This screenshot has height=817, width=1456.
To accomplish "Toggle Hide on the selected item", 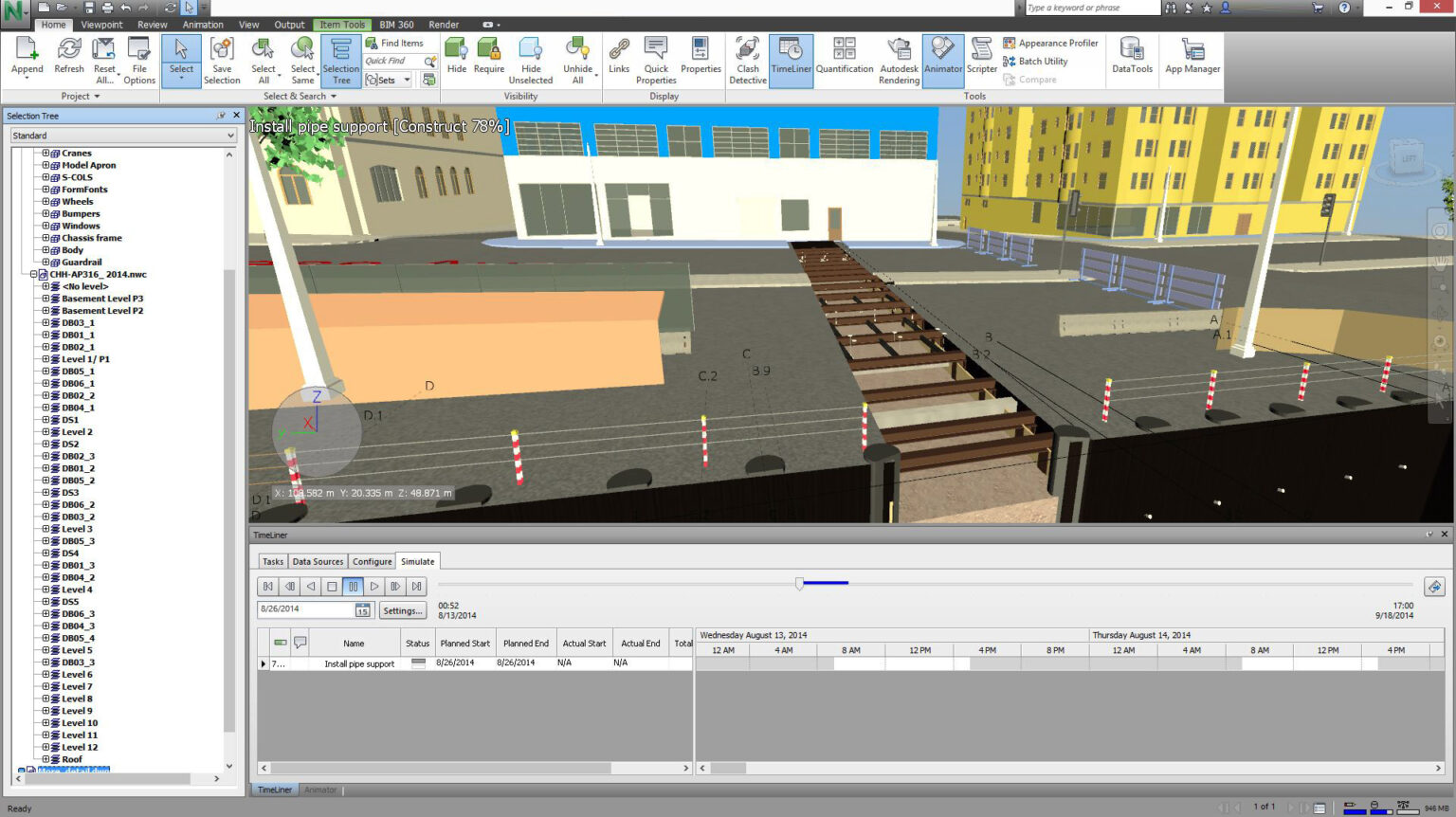I will coord(456,59).
